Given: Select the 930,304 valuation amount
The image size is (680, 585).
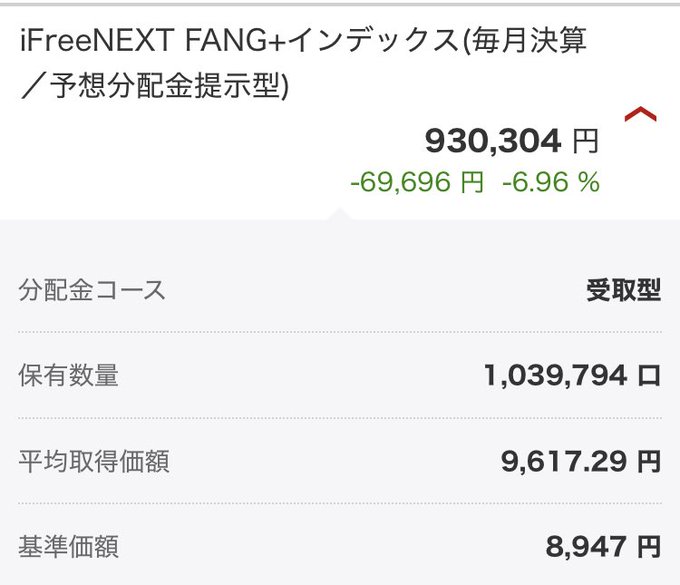Looking at the screenshot, I should [x=493, y=141].
